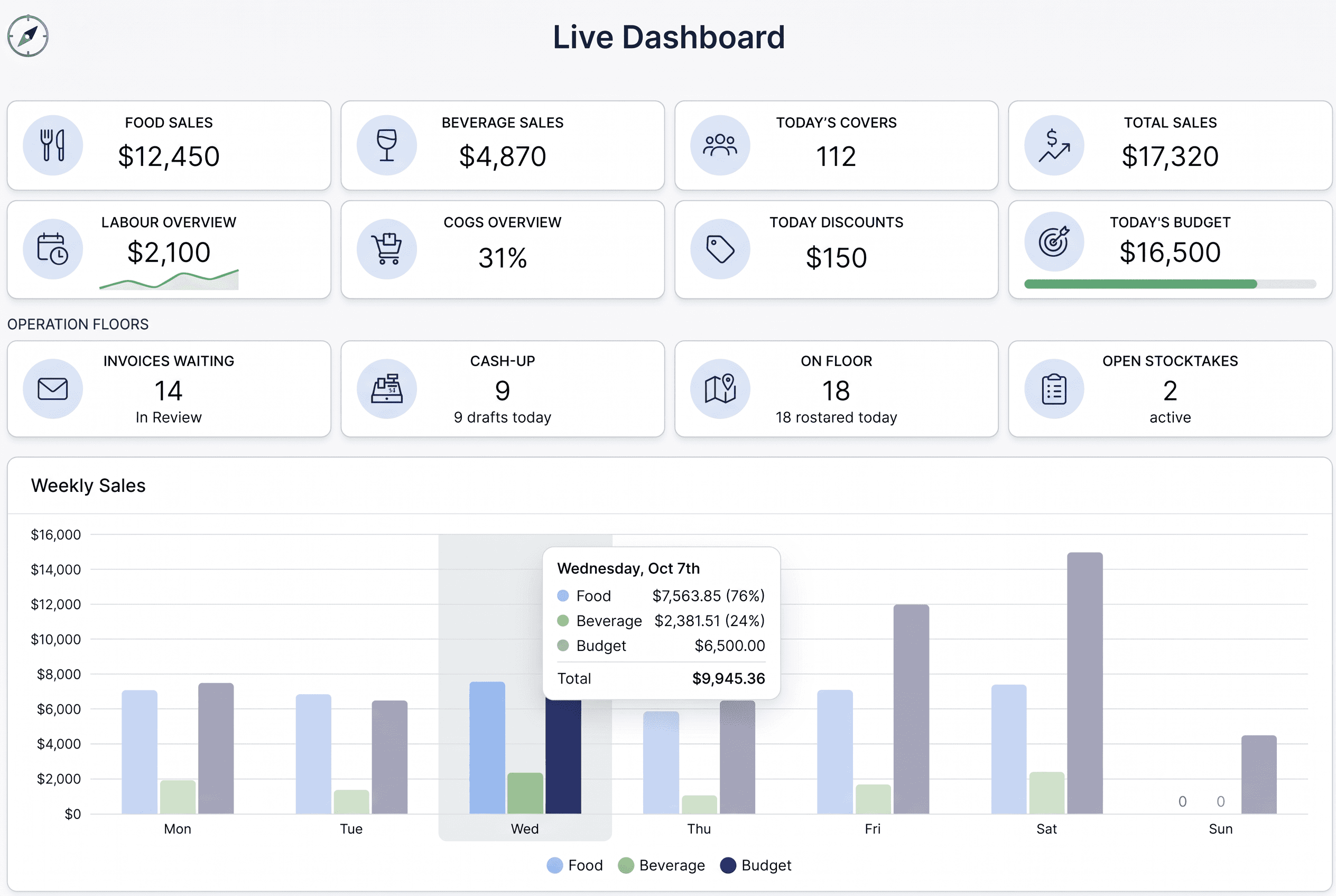The width and height of the screenshot is (1336, 896).
Task: Click the Cash-Up register icon
Action: tap(386, 389)
